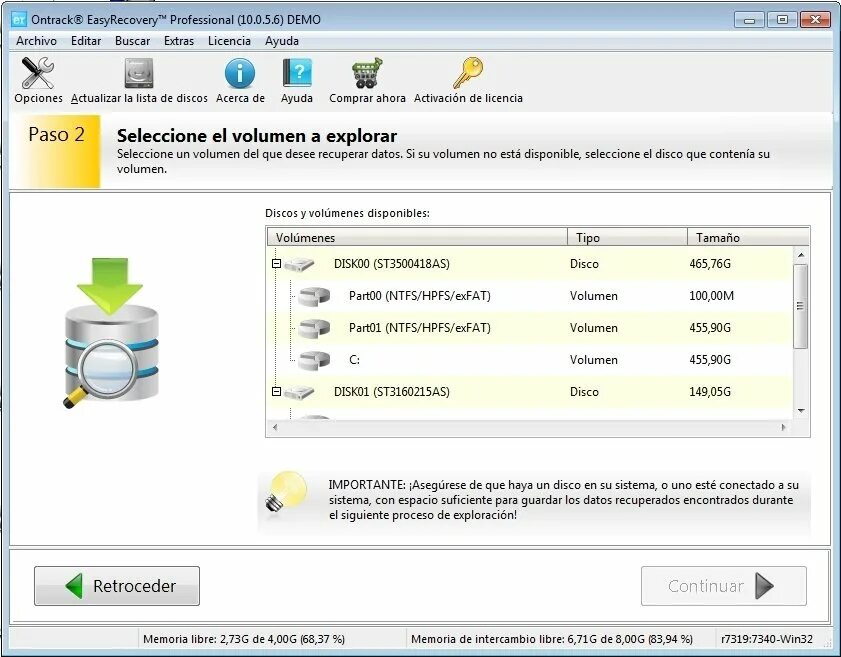Select the C: volume icon
841x657 pixels.
314,360
